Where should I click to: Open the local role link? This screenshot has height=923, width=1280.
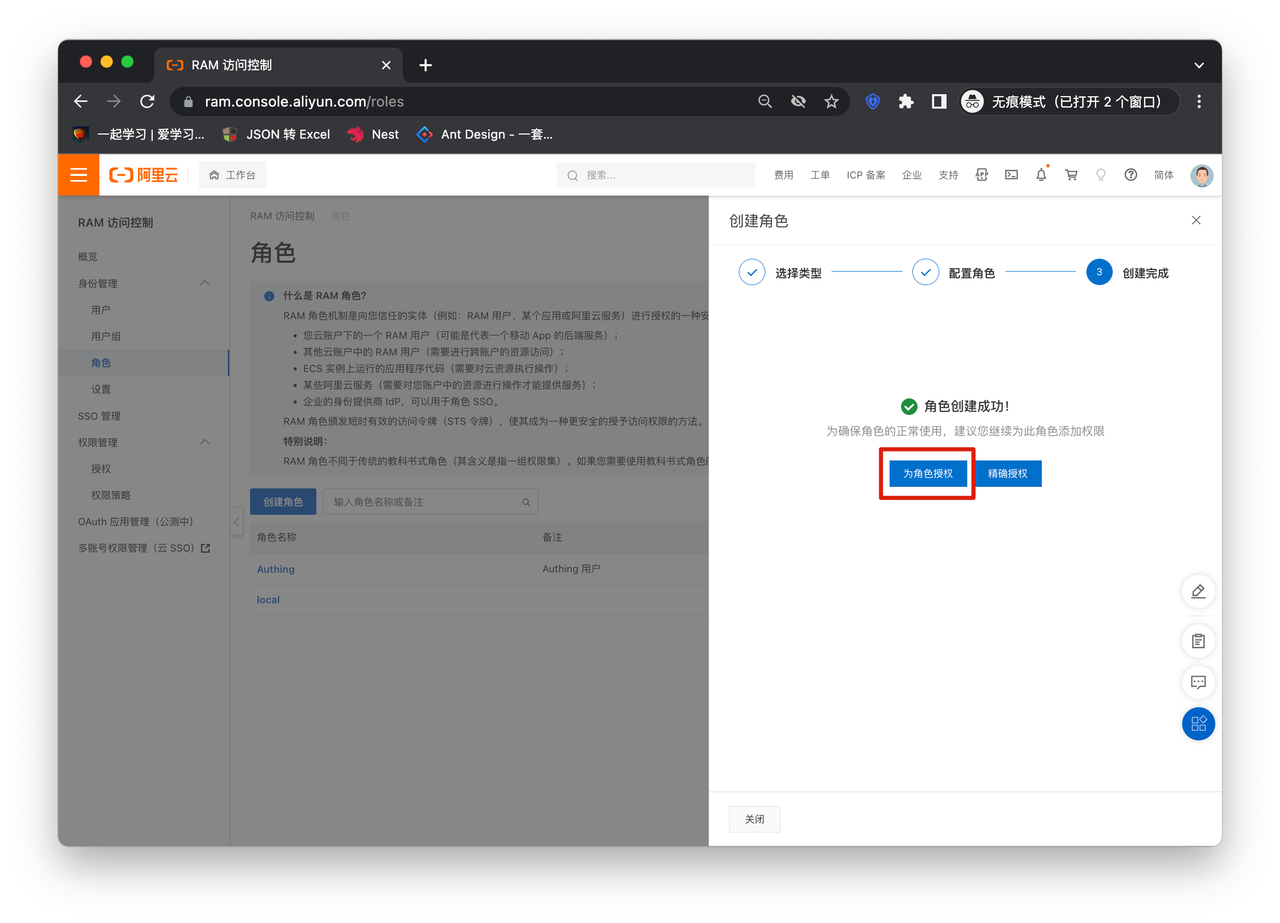coord(268,600)
